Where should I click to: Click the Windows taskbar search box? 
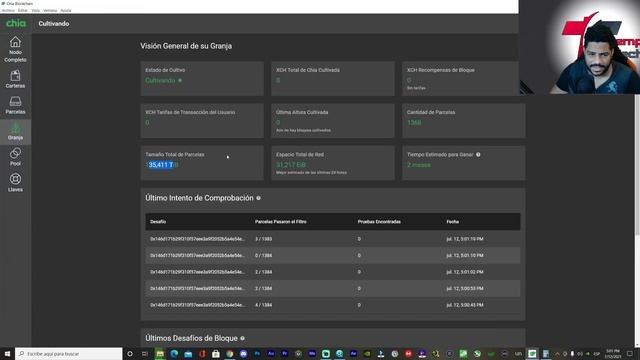(x=69, y=354)
